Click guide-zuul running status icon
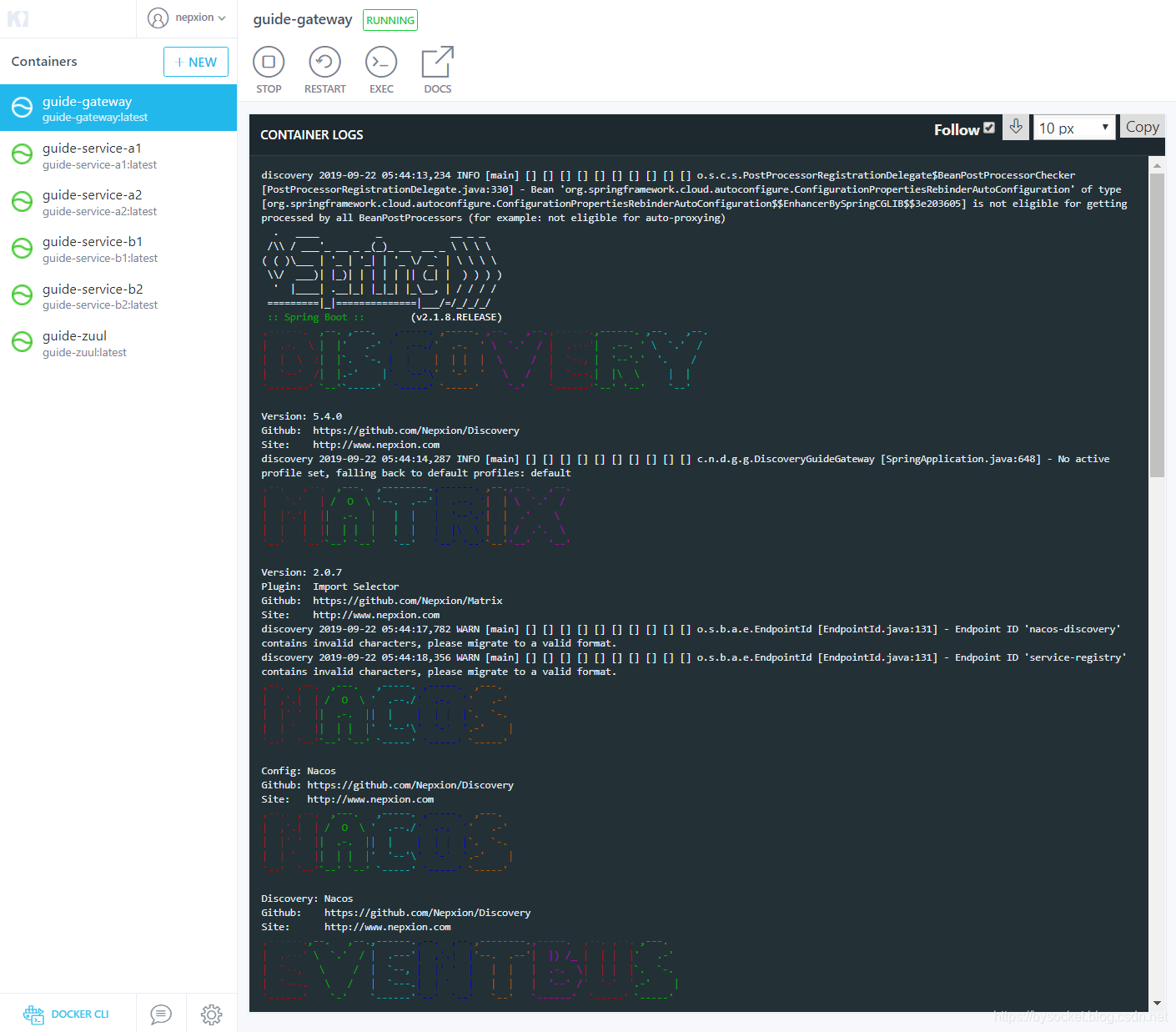 pos(22,341)
